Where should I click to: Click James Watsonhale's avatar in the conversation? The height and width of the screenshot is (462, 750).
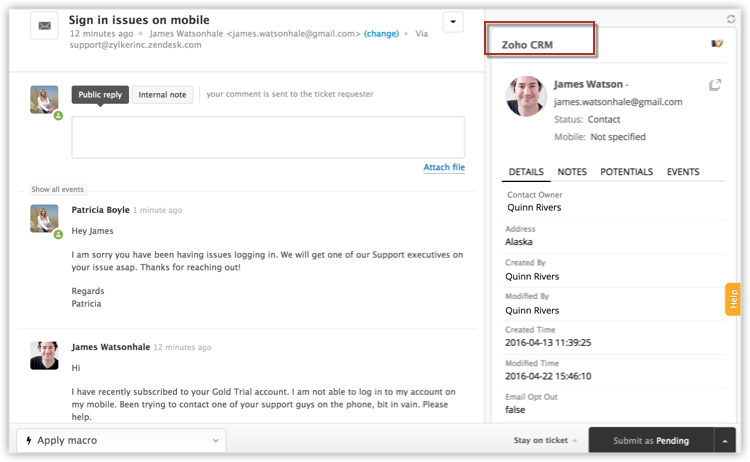44,355
